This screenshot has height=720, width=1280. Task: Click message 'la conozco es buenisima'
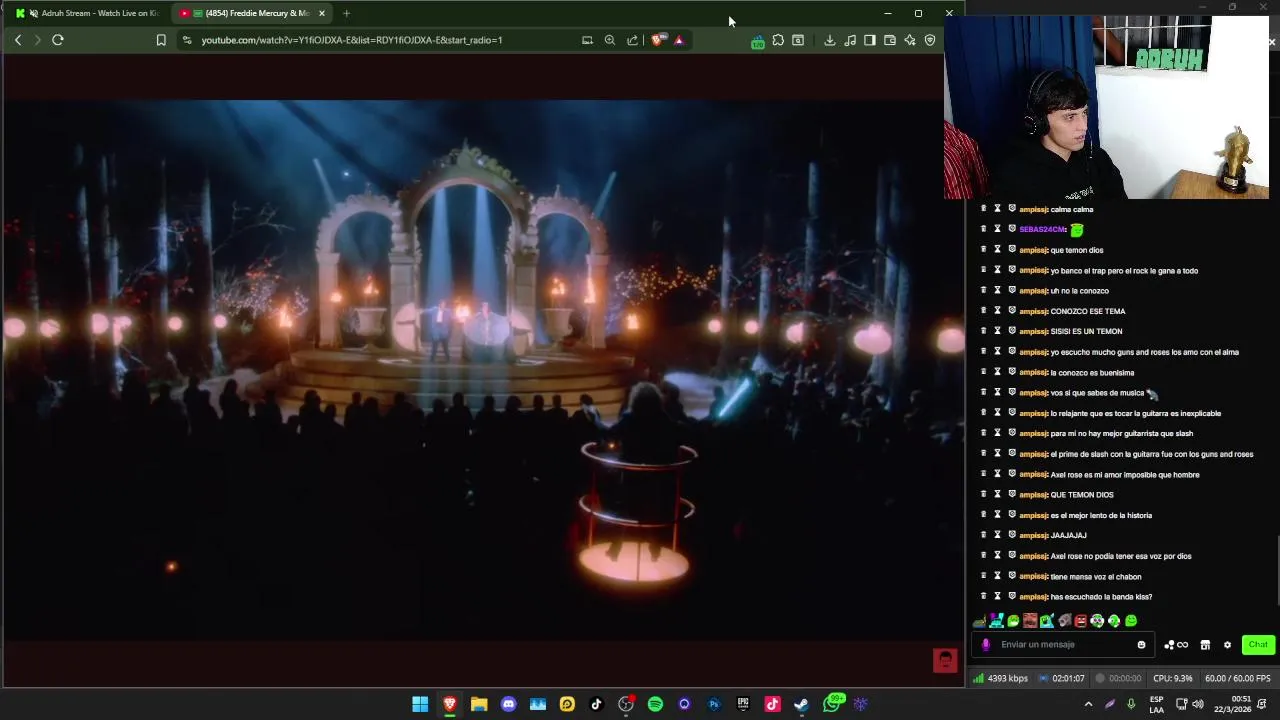pos(1092,373)
